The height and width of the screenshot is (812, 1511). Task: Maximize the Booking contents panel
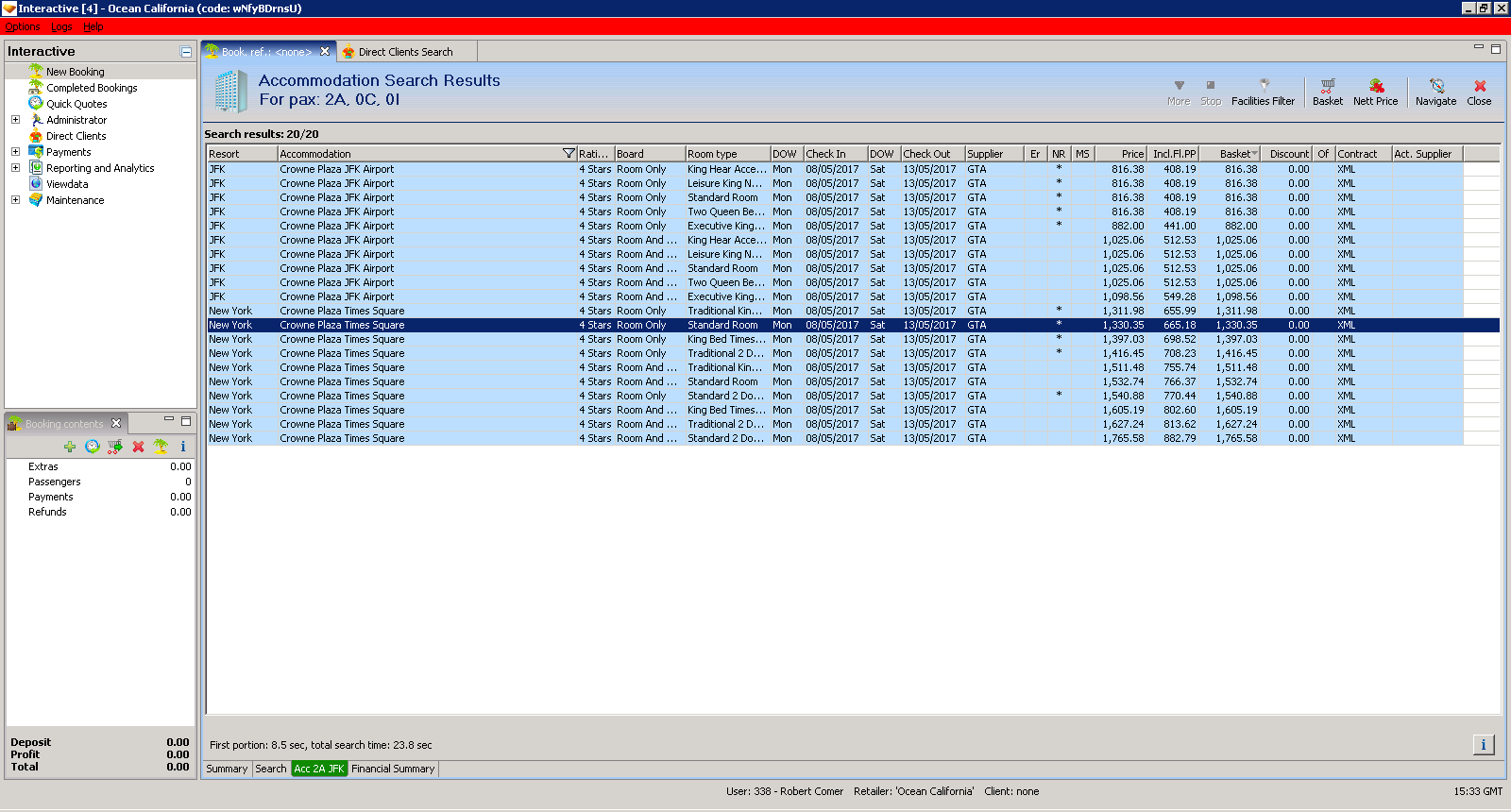(186, 421)
